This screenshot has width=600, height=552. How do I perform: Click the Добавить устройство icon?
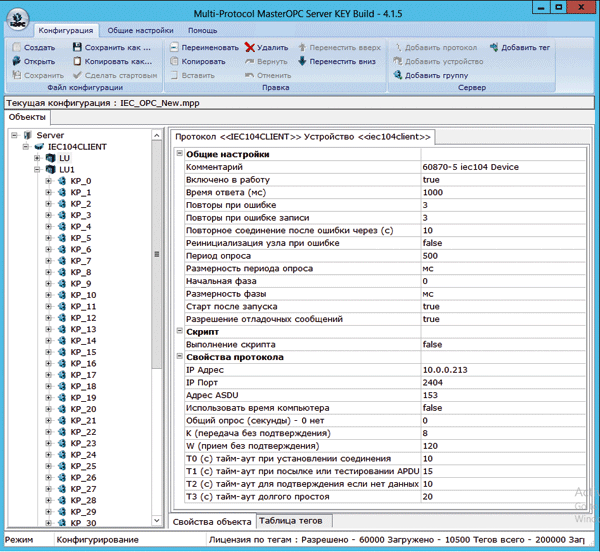[398, 61]
